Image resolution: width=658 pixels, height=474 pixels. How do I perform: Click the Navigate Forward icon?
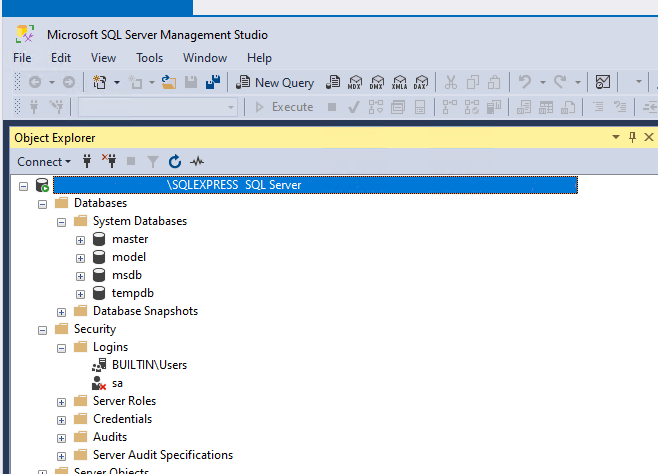pyautogui.click(x=69, y=82)
